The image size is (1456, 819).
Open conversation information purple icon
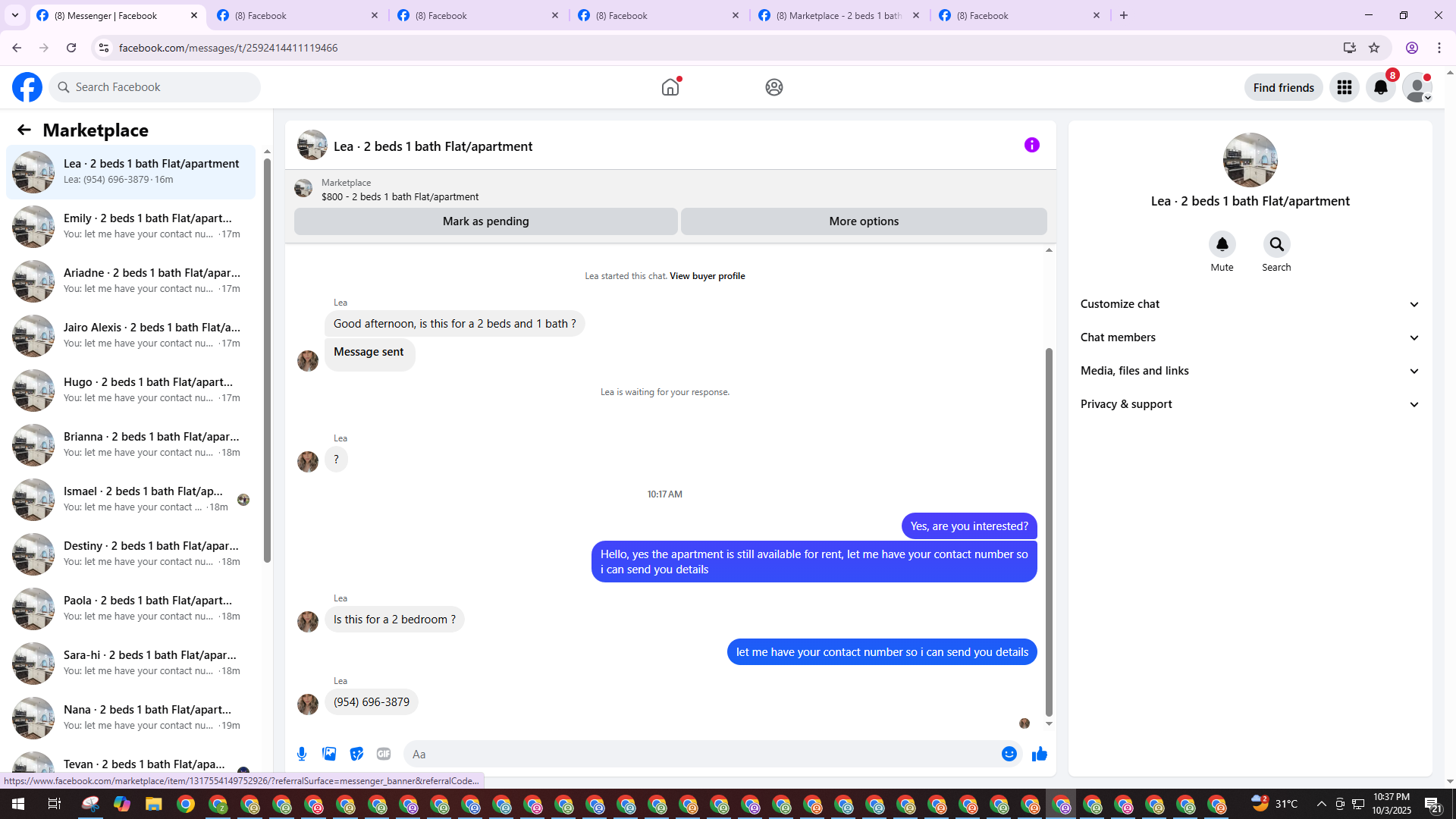[1032, 145]
